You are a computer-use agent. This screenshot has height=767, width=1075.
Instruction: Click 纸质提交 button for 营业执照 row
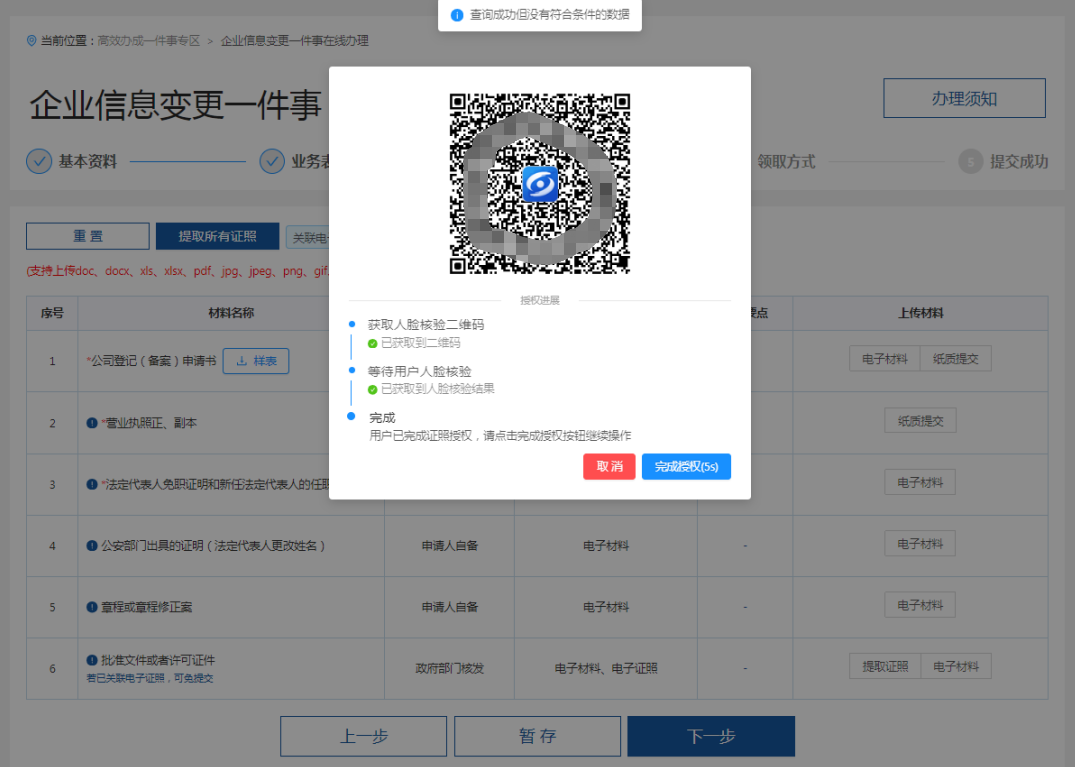coord(920,421)
